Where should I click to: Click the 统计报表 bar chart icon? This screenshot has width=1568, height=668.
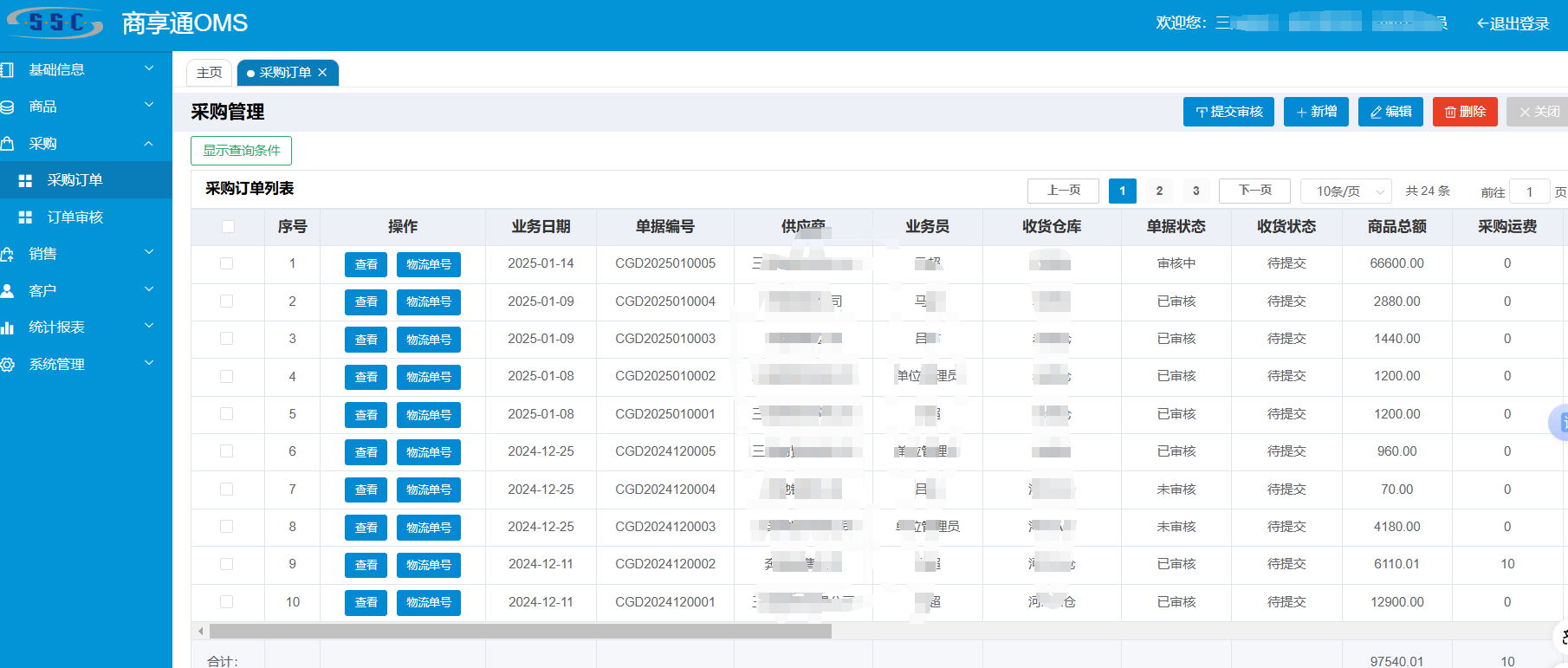pyautogui.click(x=8, y=328)
